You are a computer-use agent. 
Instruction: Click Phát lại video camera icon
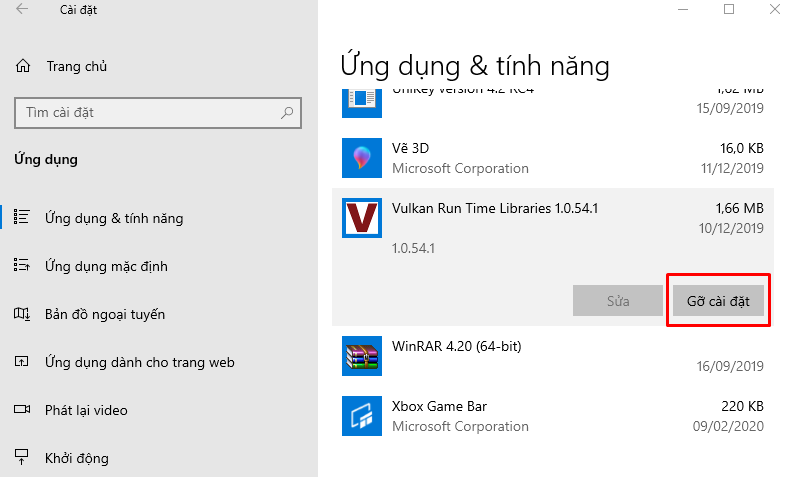(22, 409)
